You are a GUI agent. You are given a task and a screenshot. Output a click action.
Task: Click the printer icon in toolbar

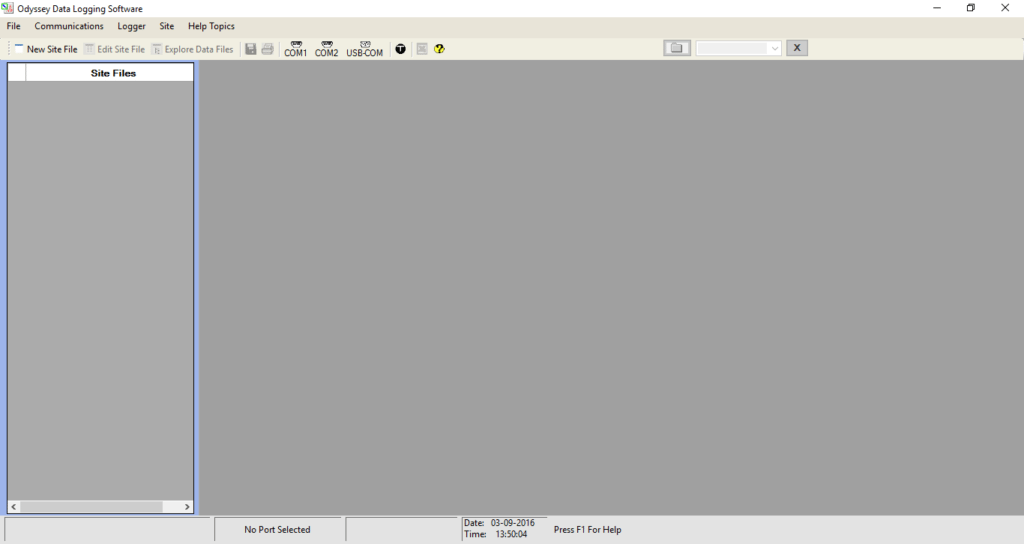click(268, 49)
